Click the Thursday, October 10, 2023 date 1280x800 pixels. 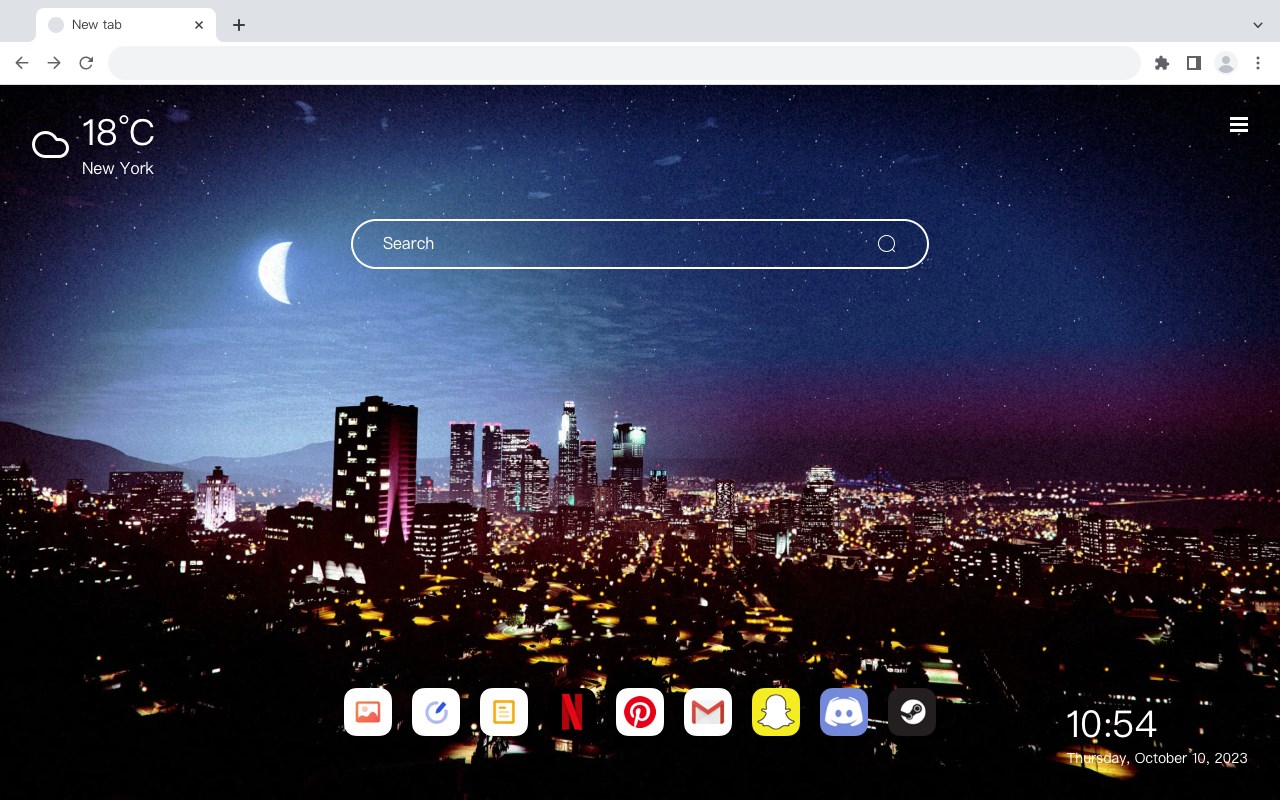pos(1157,758)
